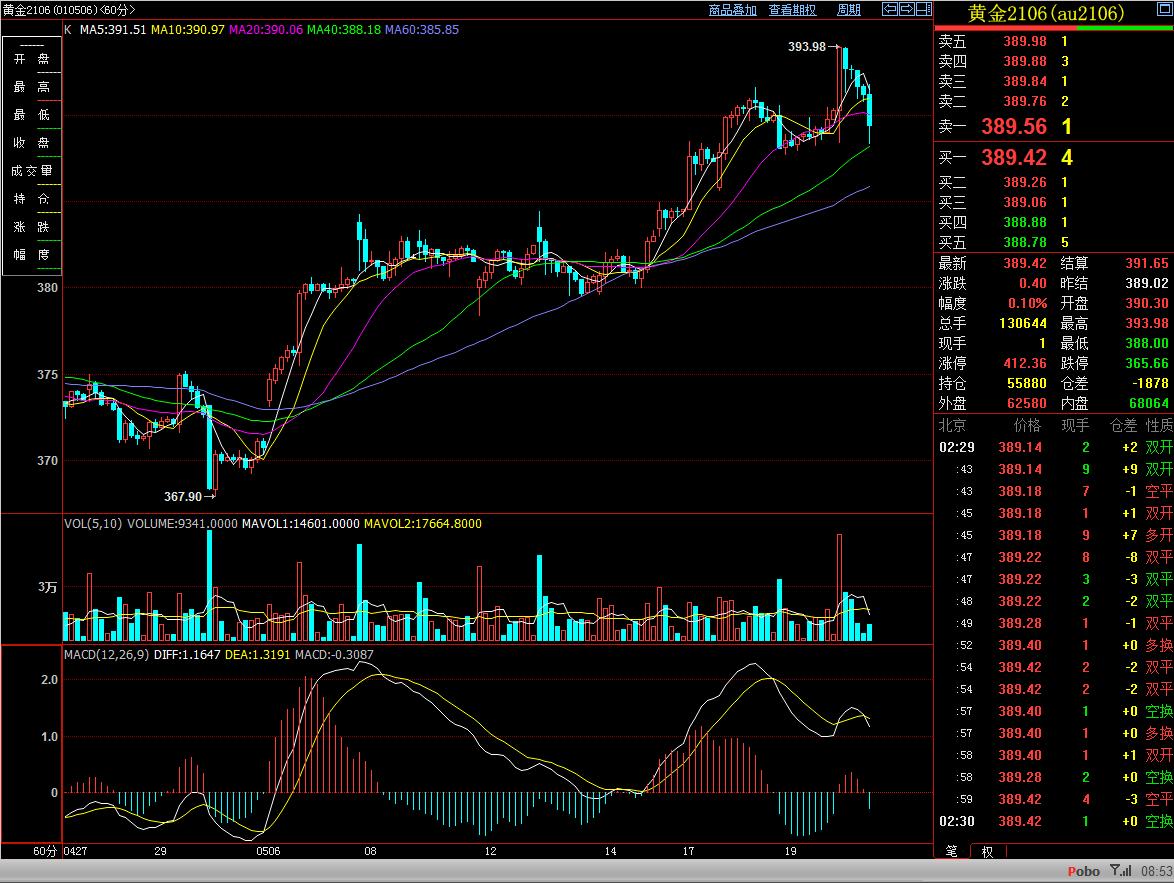Select the magenta MA20 indicator label
Screen dimensions: 1174x883
pyautogui.click(x=265, y=30)
